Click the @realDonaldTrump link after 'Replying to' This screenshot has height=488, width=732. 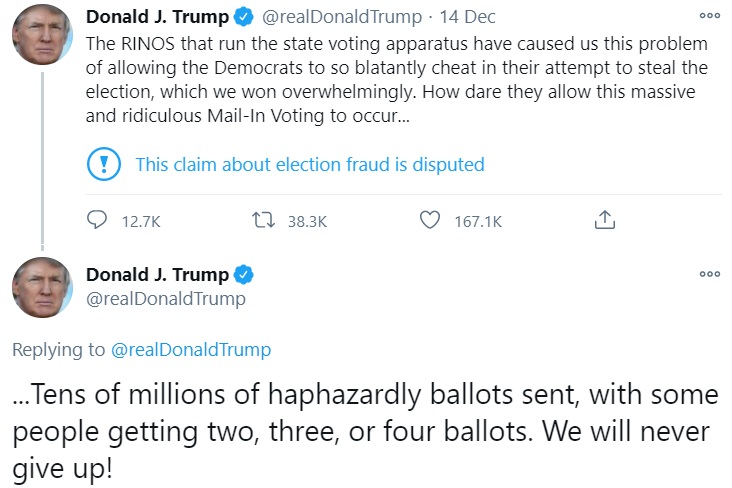point(190,349)
